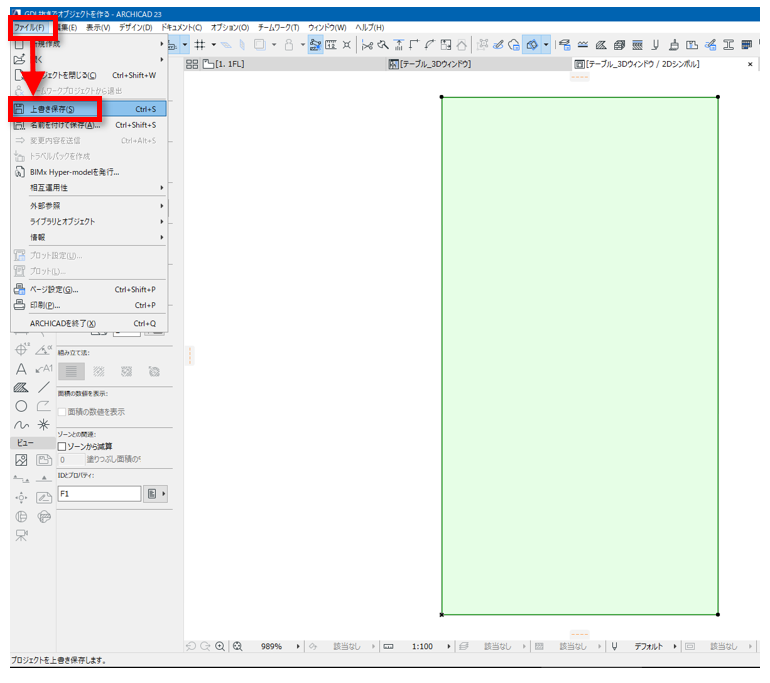Select the Worksheet tool icon

click(x=44, y=497)
